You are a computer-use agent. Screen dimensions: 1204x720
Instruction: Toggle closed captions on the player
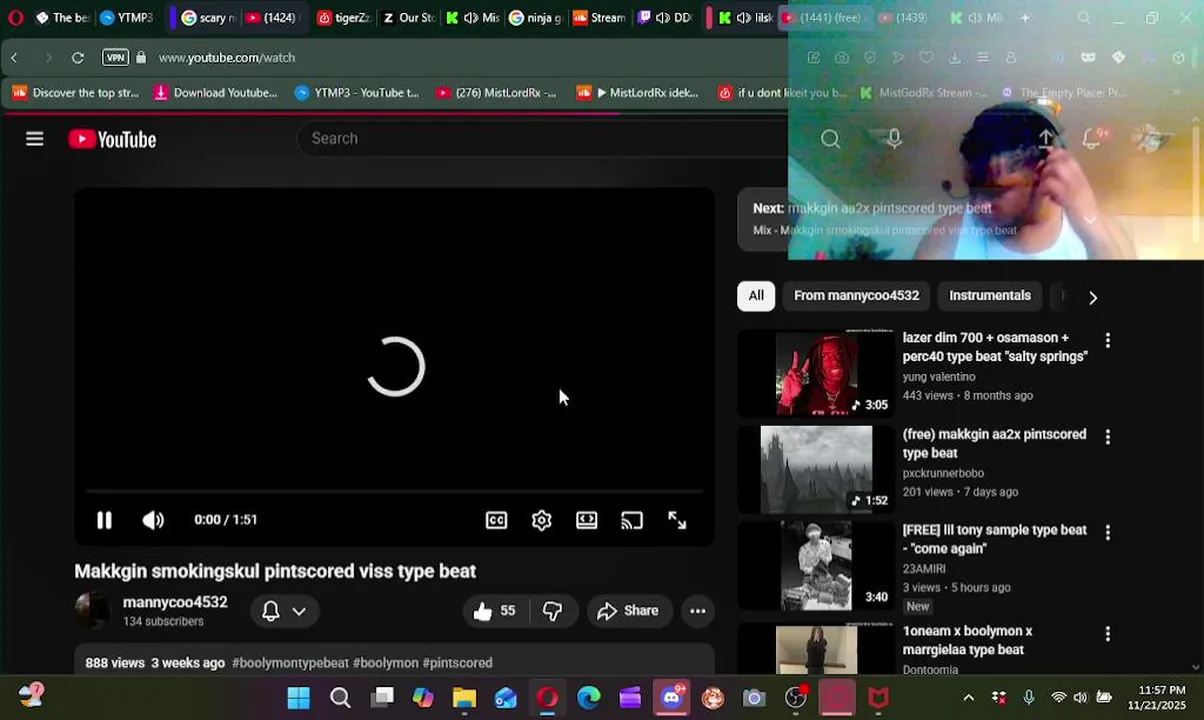click(496, 520)
